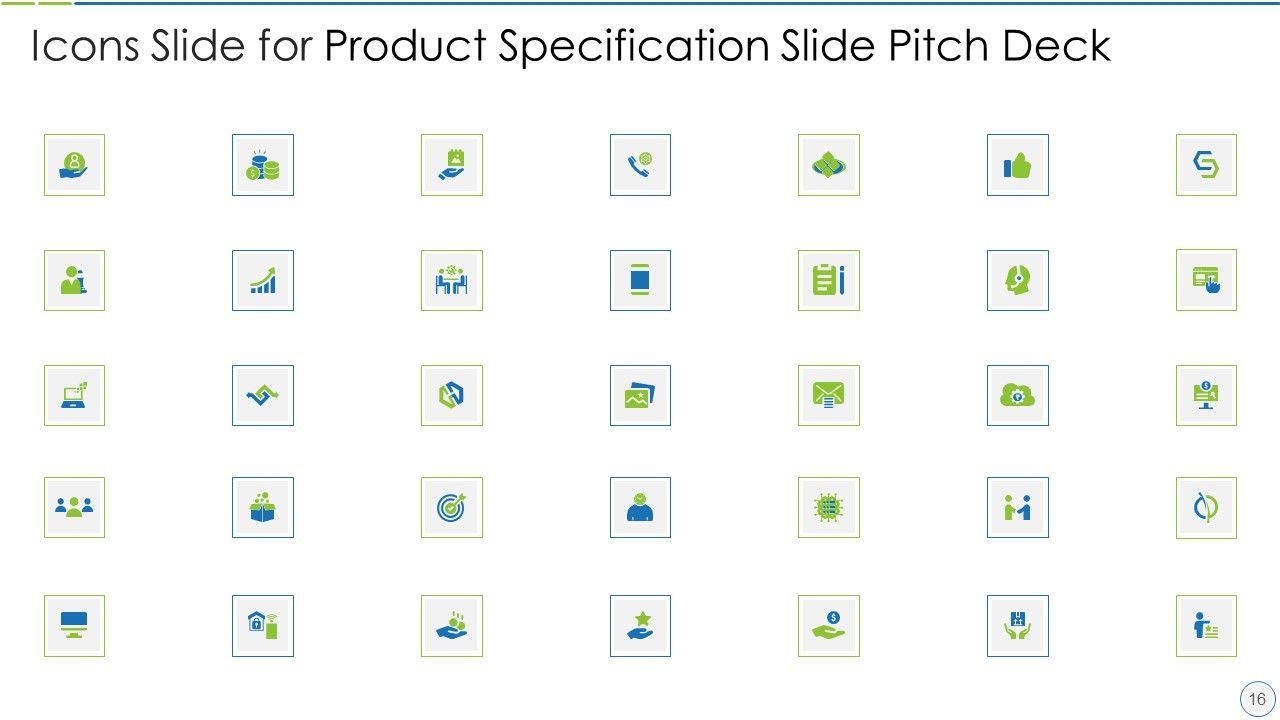This screenshot has width=1280, height=720.
Task: Select the target with arrow icon
Action: [451, 507]
